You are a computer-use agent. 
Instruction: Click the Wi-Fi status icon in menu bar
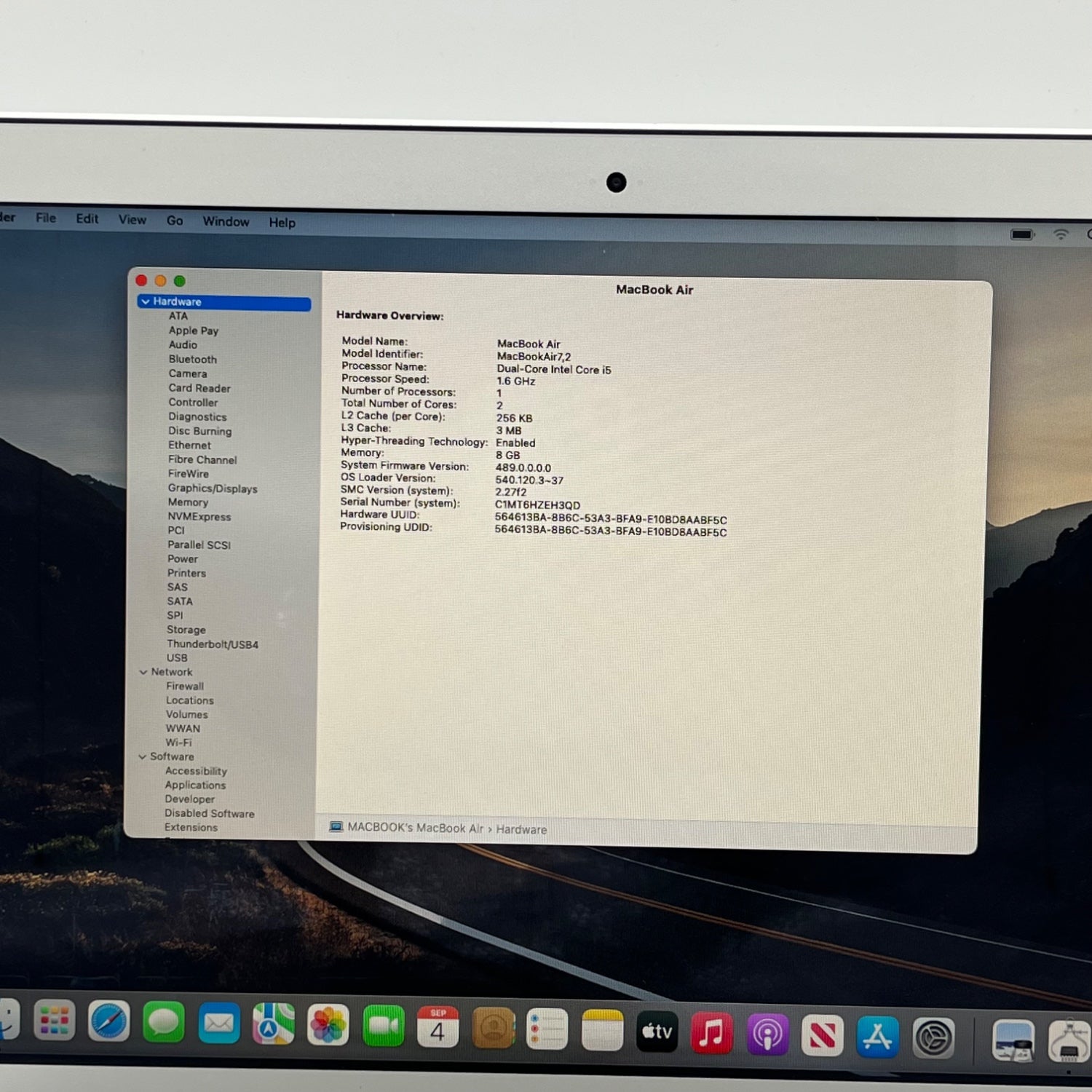1061,234
